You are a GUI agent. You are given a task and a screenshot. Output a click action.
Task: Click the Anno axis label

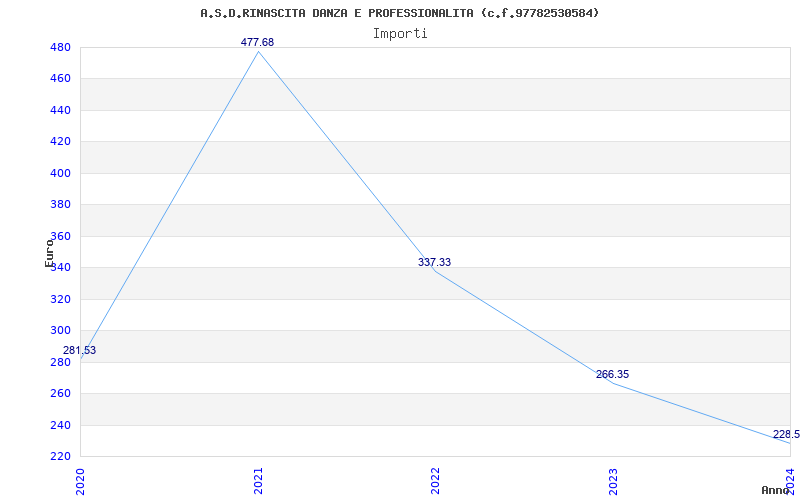(776, 490)
